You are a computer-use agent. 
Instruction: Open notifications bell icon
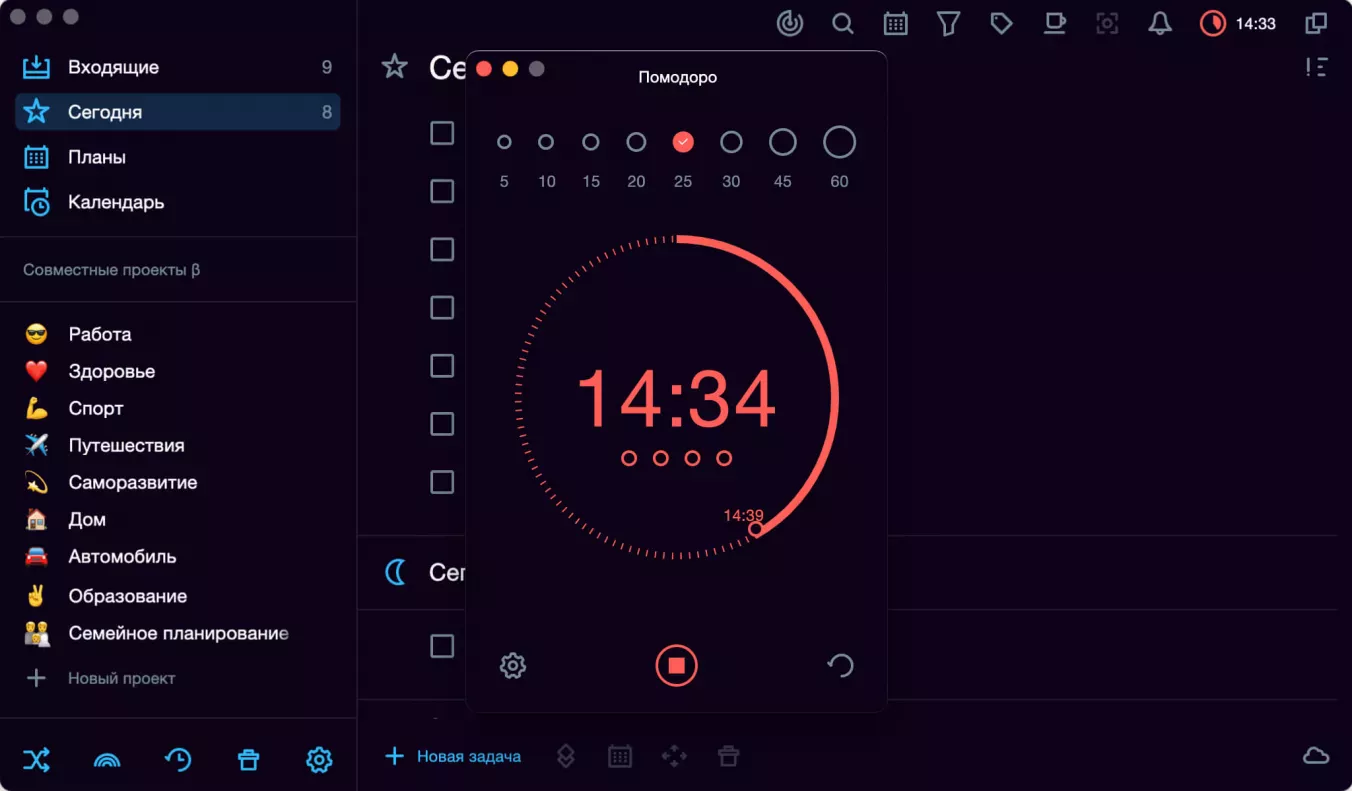[x=1160, y=23]
